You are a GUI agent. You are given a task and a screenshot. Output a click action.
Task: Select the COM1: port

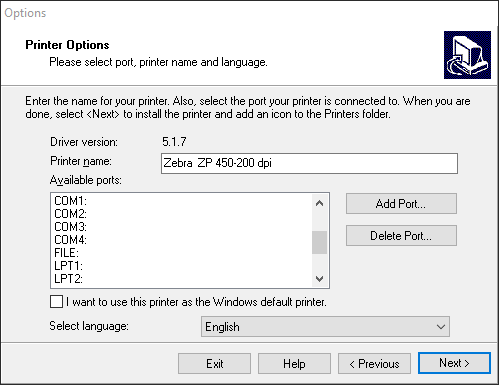tap(182, 201)
